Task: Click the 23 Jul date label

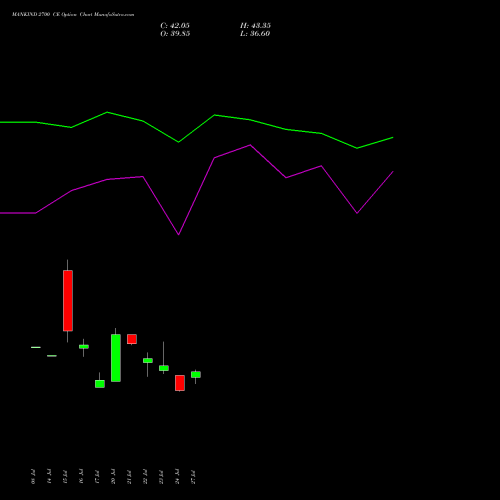Action: coord(161,477)
